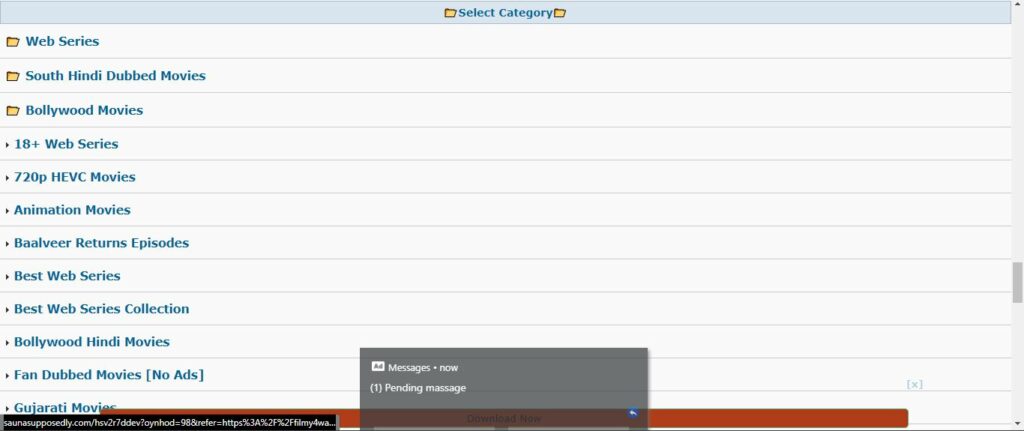Click arrow bullet beside Bollywood Hindi Movies
This screenshot has height=431, width=1024.
click(7, 343)
